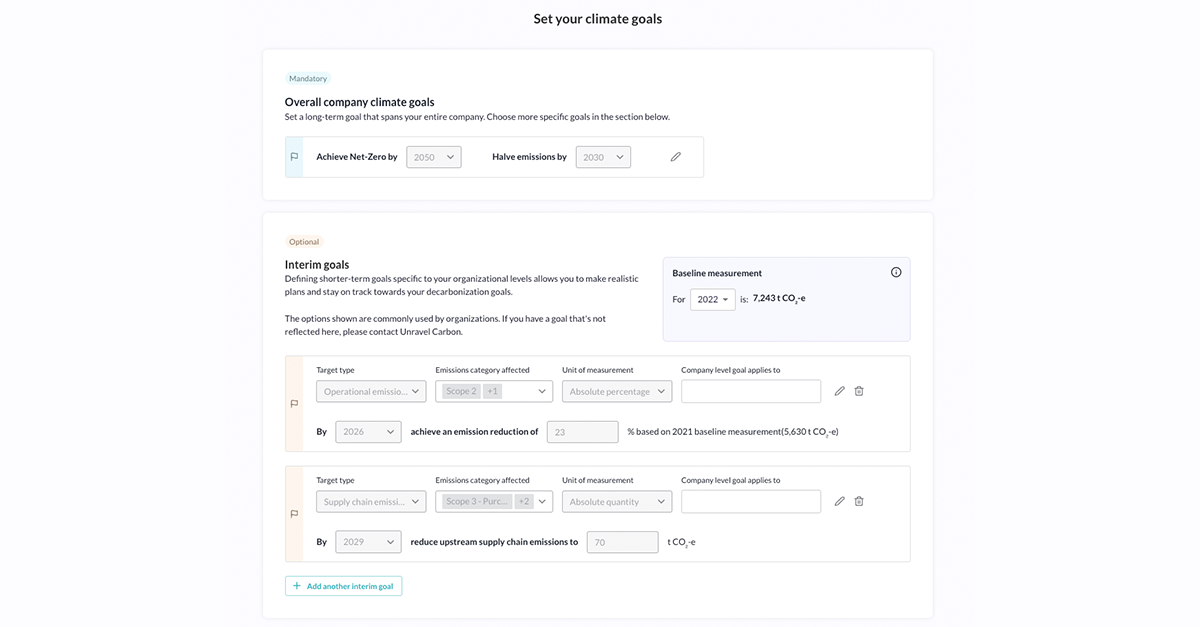This screenshot has width=1200, height=627.
Task: Open the Achieve Net-Zero by year dropdown
Action: (434, 157)
